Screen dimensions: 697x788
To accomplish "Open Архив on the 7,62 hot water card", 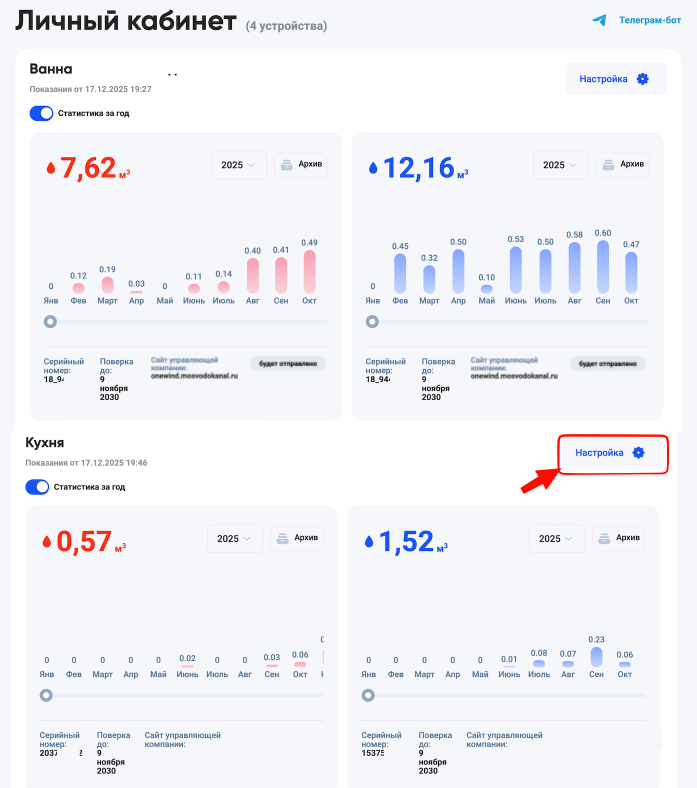I will coord(301,165).
